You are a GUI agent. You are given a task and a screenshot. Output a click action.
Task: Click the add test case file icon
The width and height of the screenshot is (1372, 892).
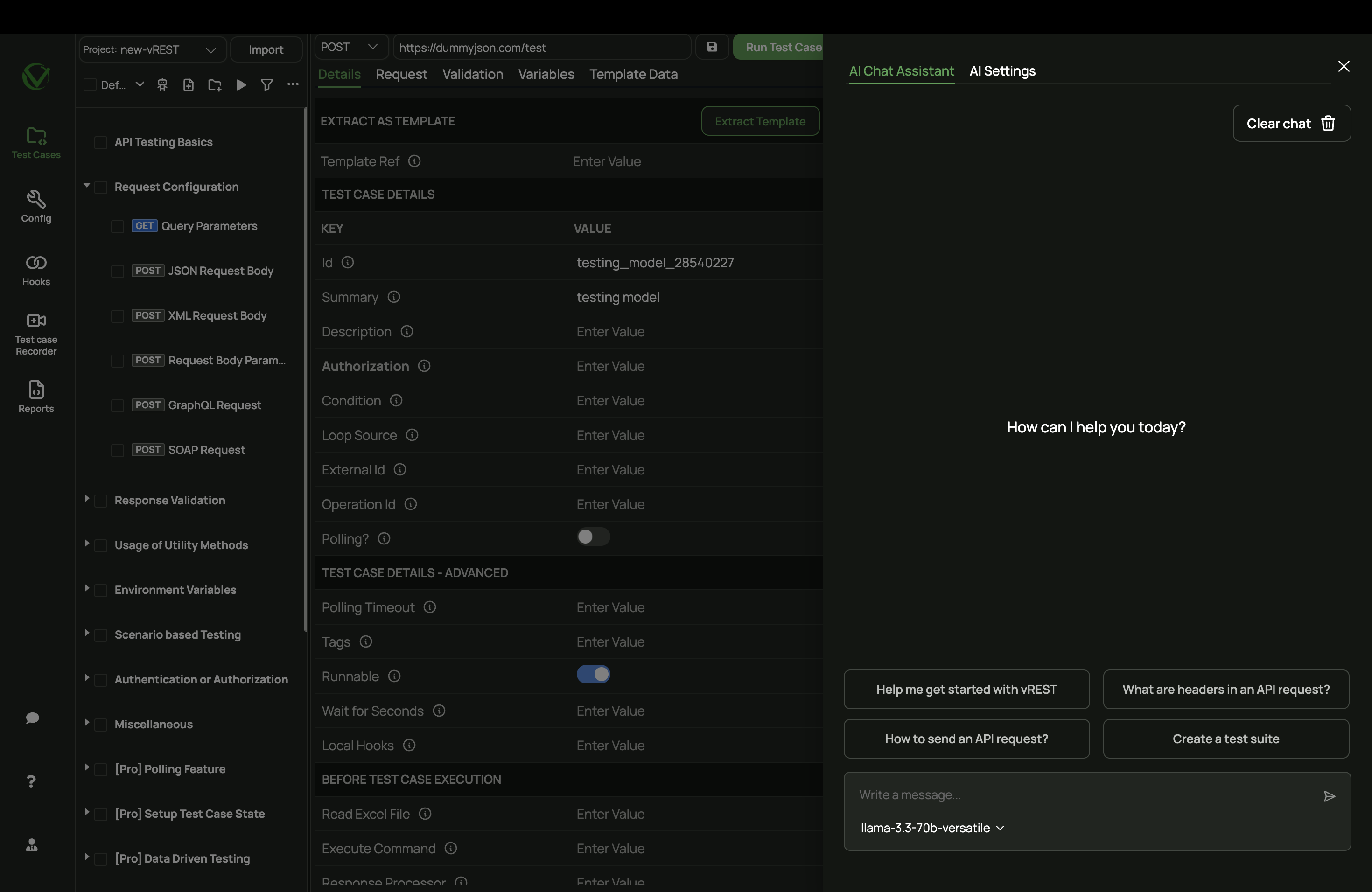point(189,85)
